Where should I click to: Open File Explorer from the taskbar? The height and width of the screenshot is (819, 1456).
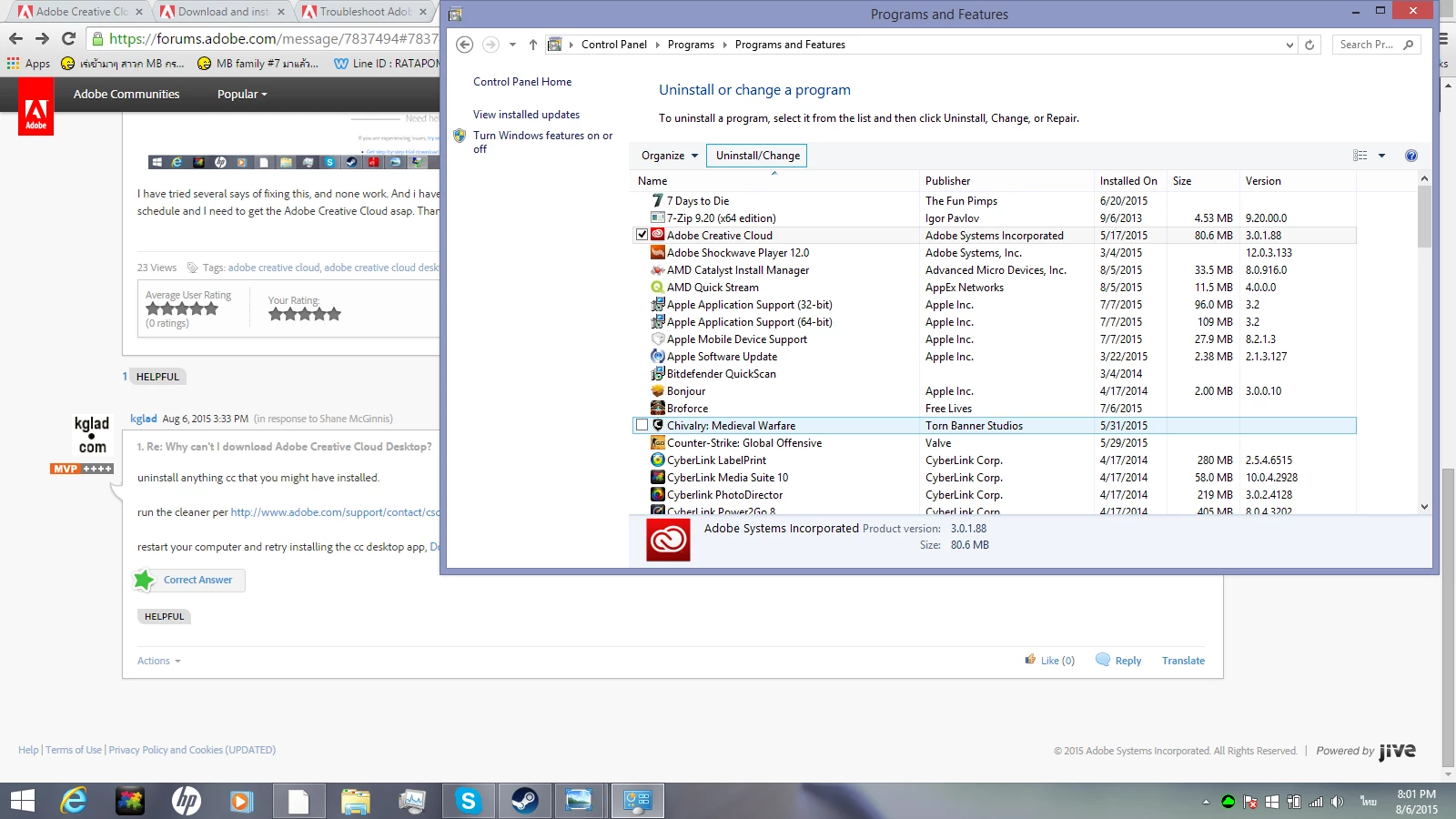click(355, 801)
